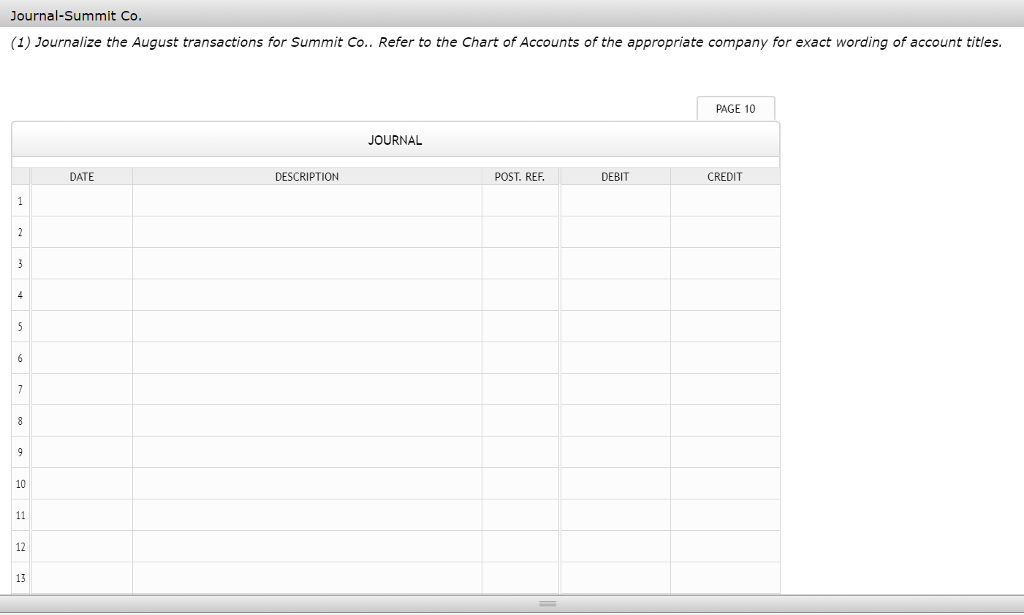1024x615 pixels.
Task: Click the Description cell in row 10
Action: coord(307,484)
